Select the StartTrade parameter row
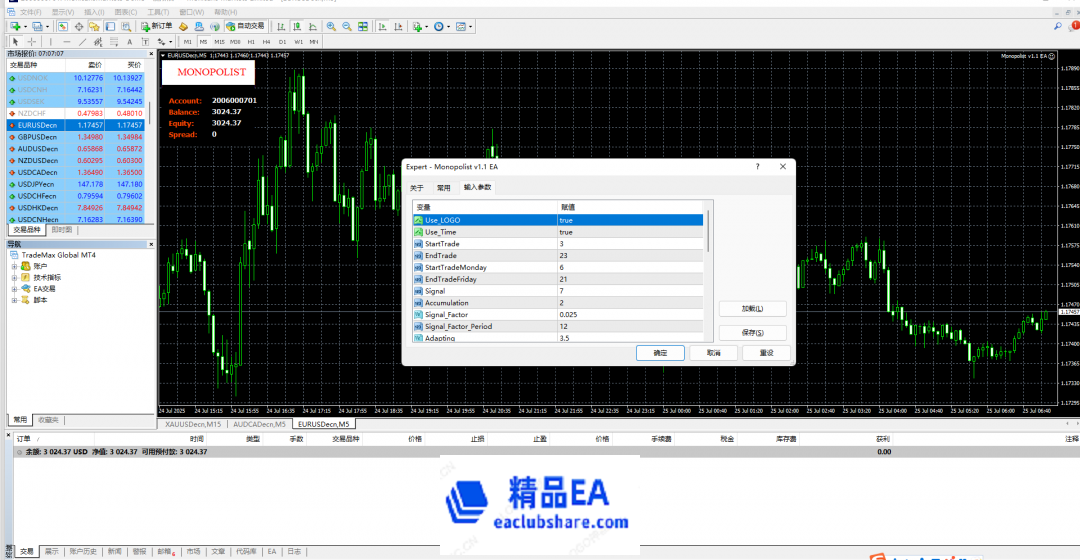Image resolution: width=1080 pixels, height=560 pixels. tap(558, 244)
